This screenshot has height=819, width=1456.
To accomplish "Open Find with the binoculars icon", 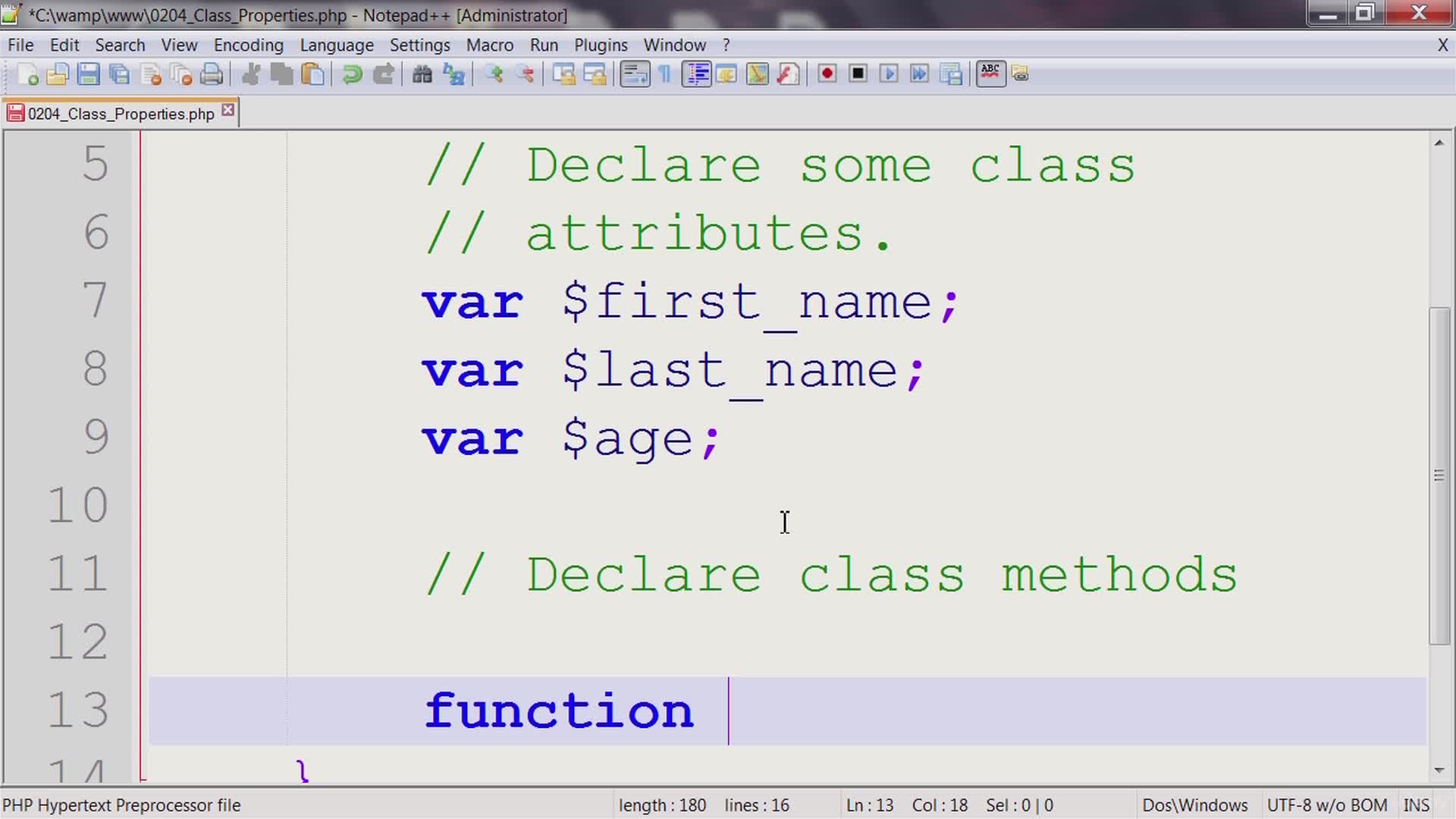I will point(422,74).
